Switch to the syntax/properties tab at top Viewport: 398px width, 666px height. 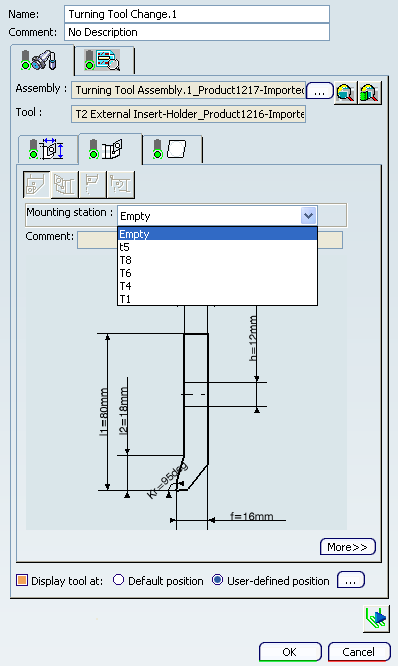(x=104, y=61)
